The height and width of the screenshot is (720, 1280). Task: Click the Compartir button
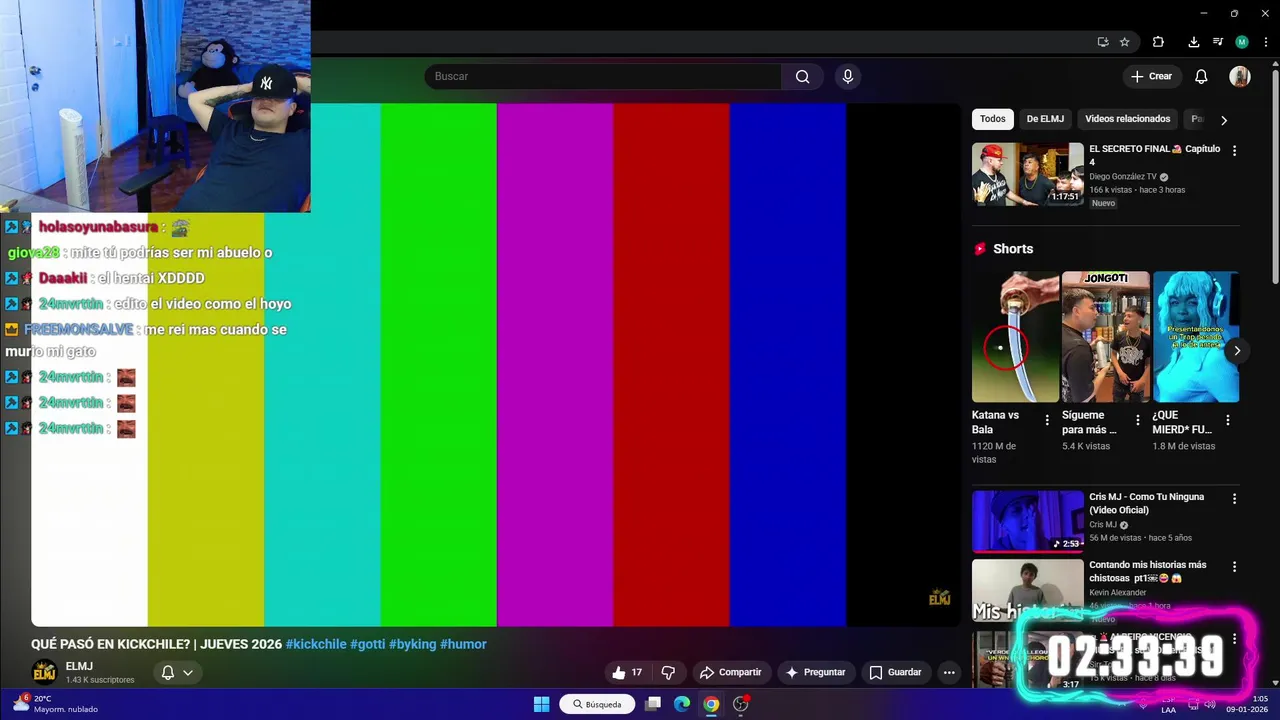731,672
